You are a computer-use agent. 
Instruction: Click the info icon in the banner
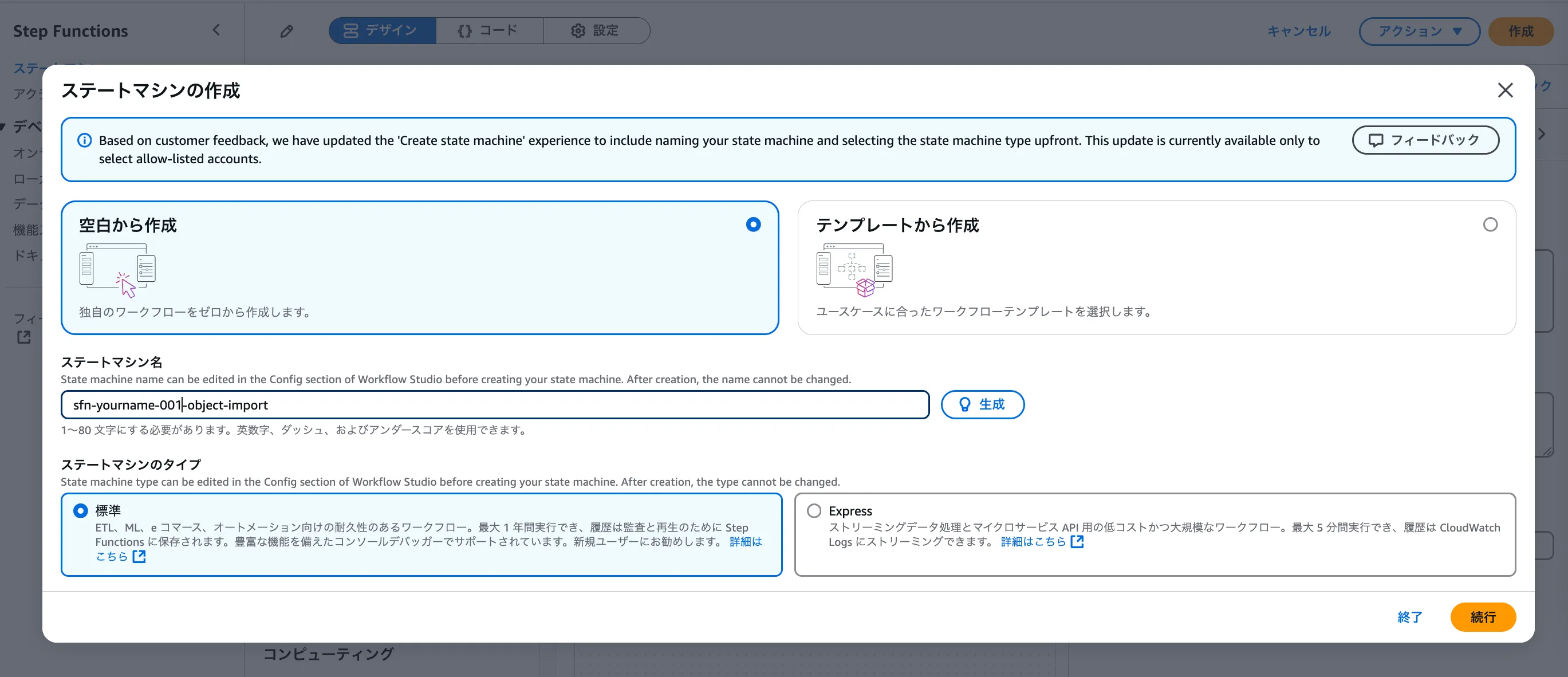click(x=85, y=141)
